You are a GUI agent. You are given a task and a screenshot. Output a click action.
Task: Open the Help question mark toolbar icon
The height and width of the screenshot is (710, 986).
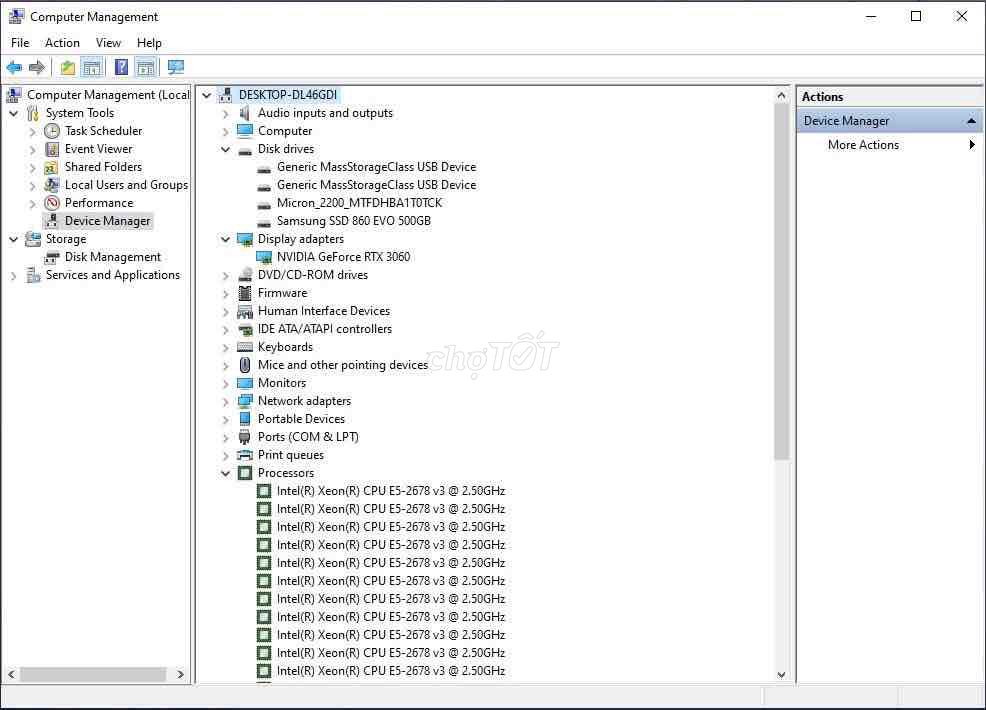pos(121,67)
